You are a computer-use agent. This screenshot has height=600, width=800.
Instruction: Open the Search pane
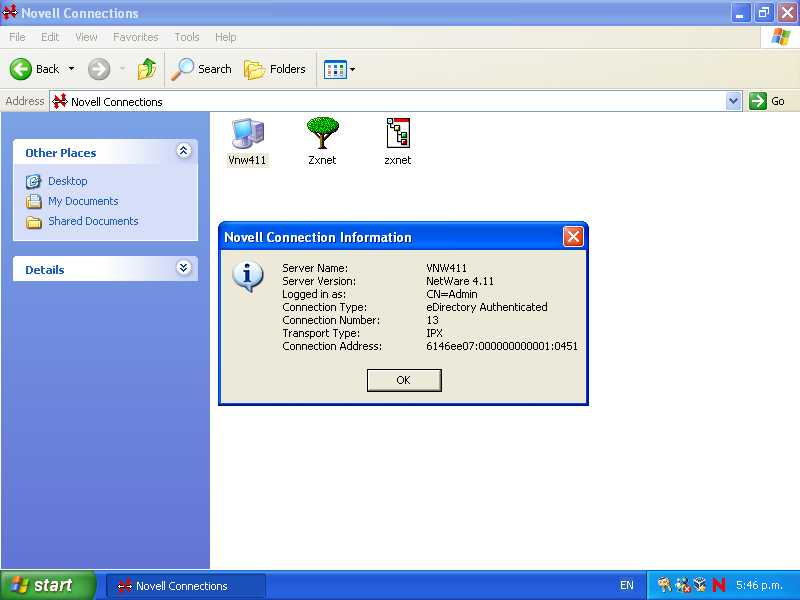202,69
